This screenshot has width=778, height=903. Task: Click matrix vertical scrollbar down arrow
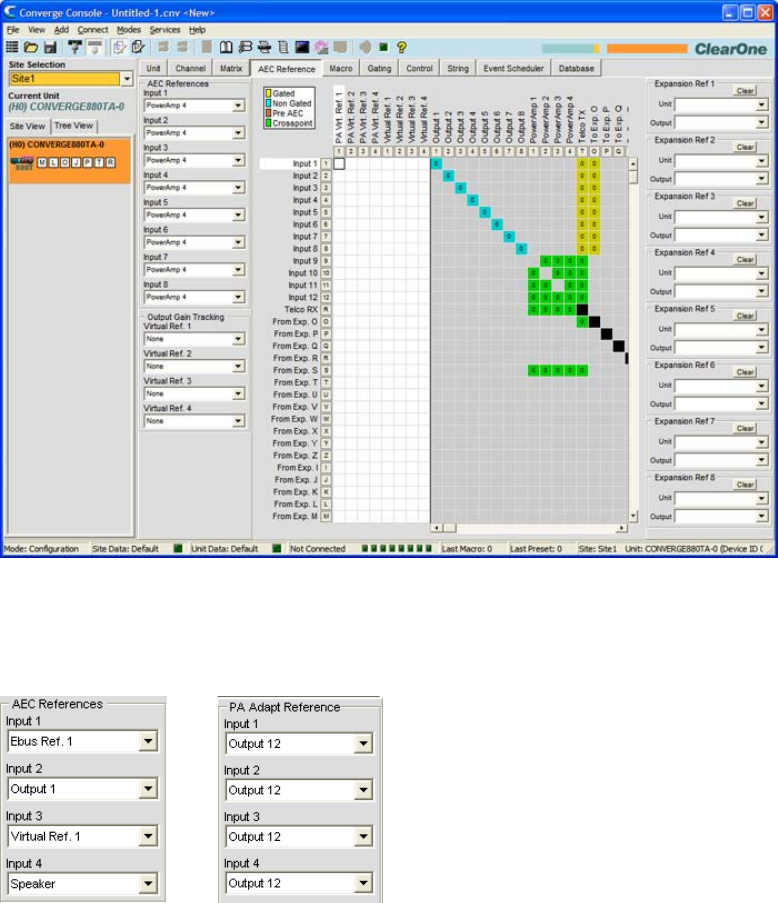point(633,516)
